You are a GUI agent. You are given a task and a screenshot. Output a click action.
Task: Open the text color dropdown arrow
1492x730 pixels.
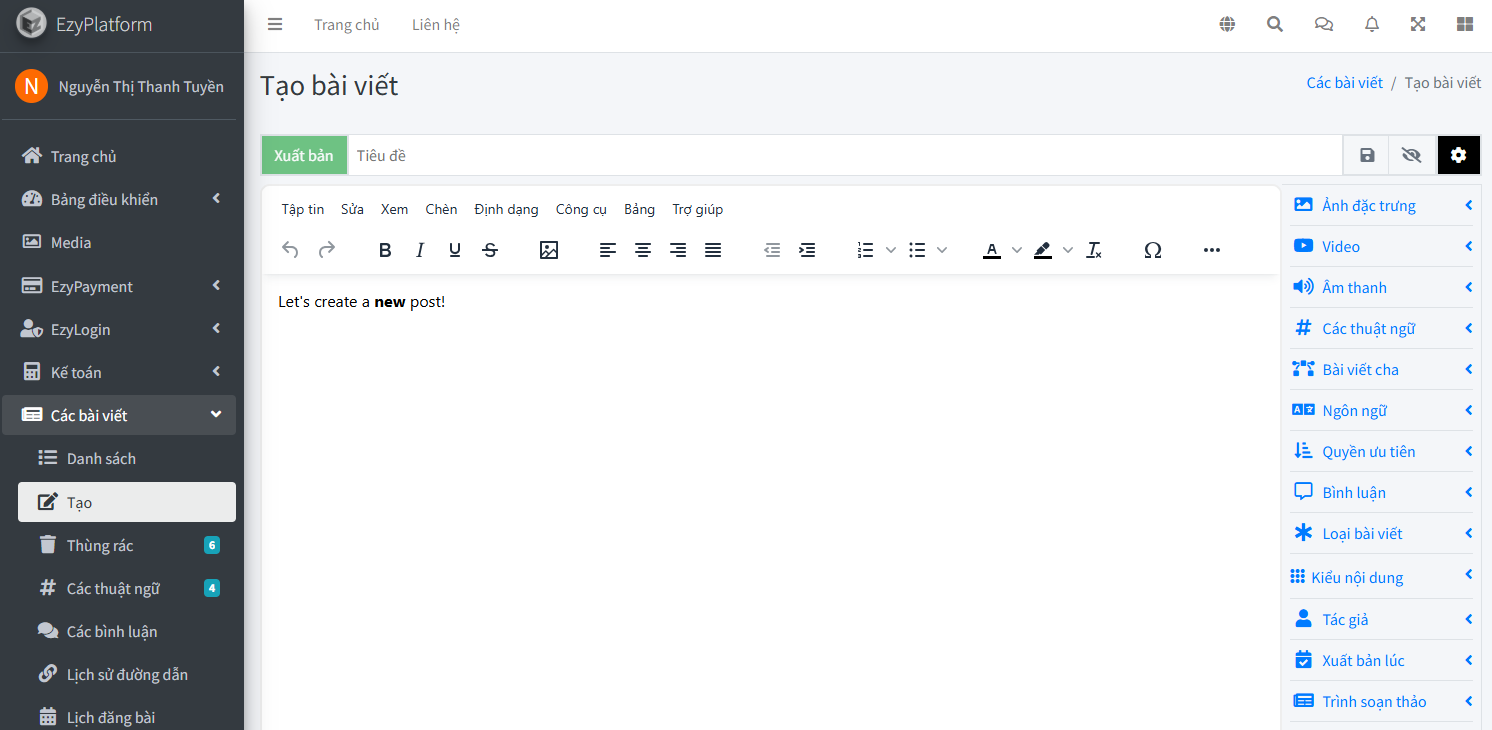pos(1017,250)
